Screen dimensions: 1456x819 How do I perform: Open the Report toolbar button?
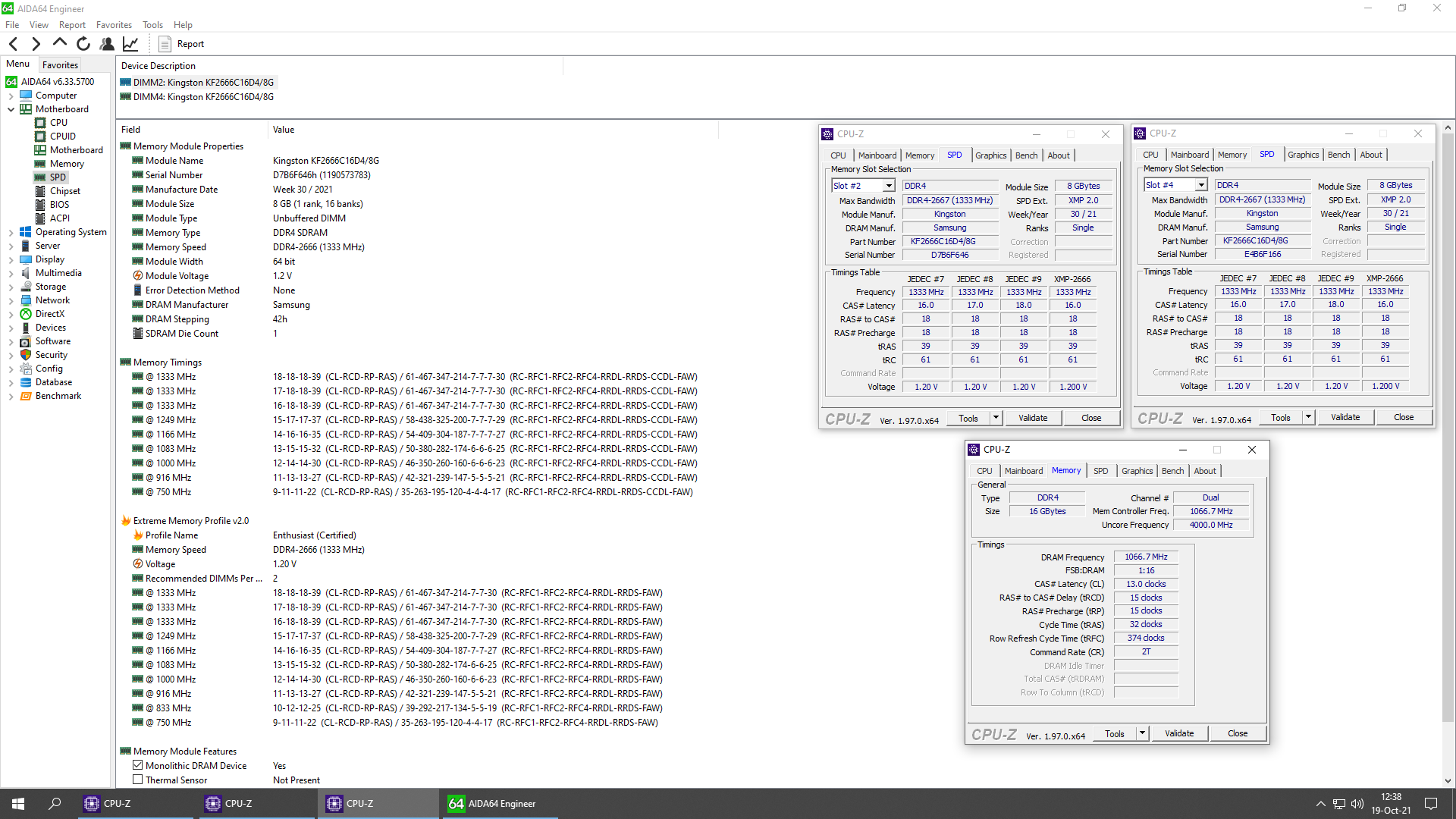181,44
